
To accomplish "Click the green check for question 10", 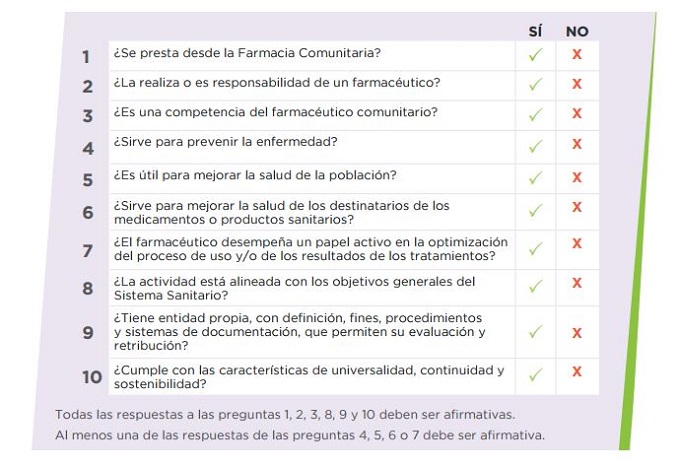I will (535, 375).
